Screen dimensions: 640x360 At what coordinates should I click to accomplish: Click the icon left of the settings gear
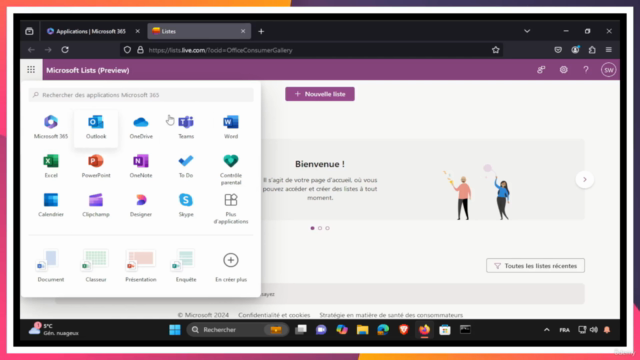[541, 70]
